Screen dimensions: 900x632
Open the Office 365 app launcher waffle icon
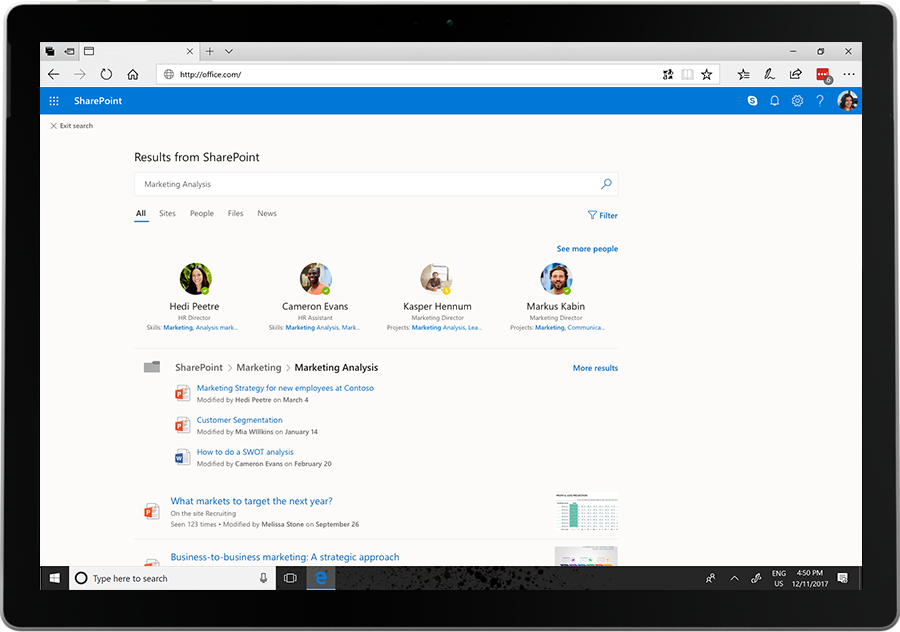click(x=54, y=101)
